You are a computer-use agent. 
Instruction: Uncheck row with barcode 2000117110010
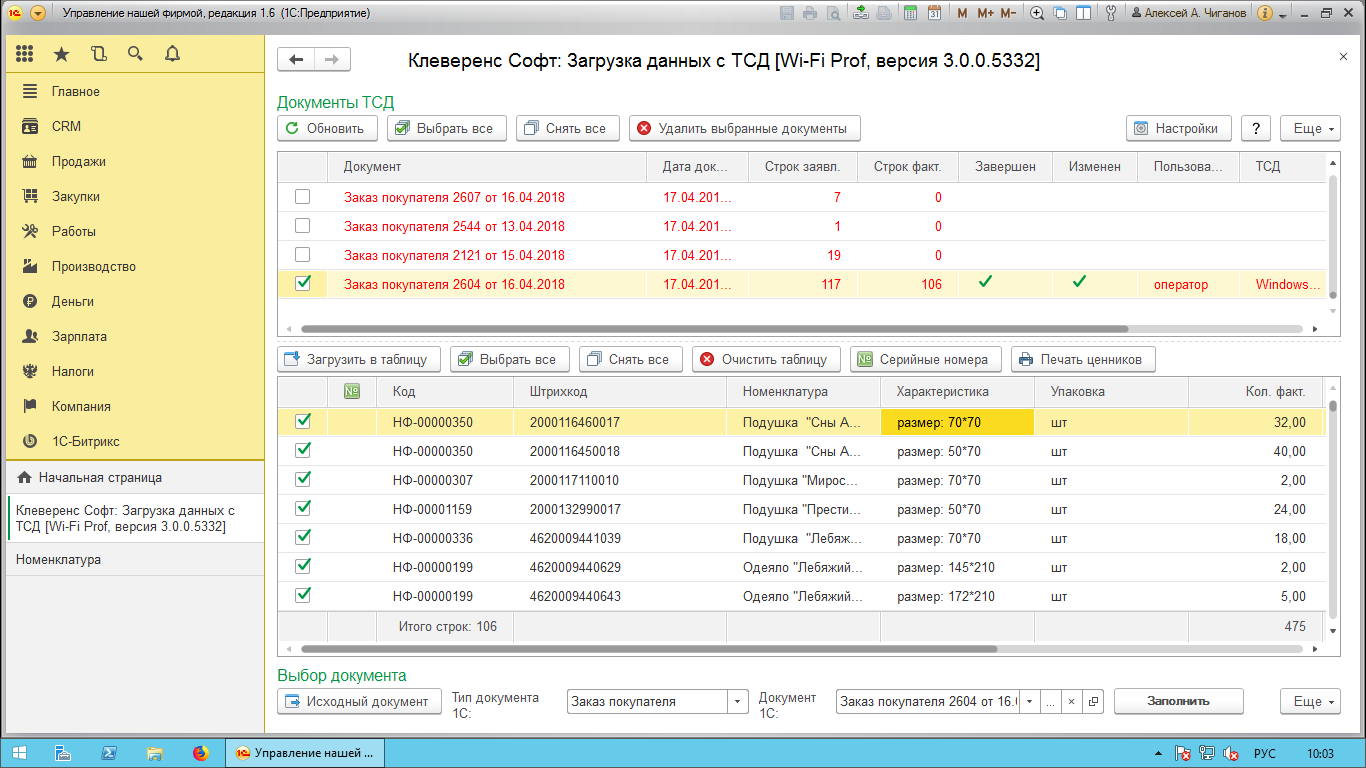click(x=302, y=480)
